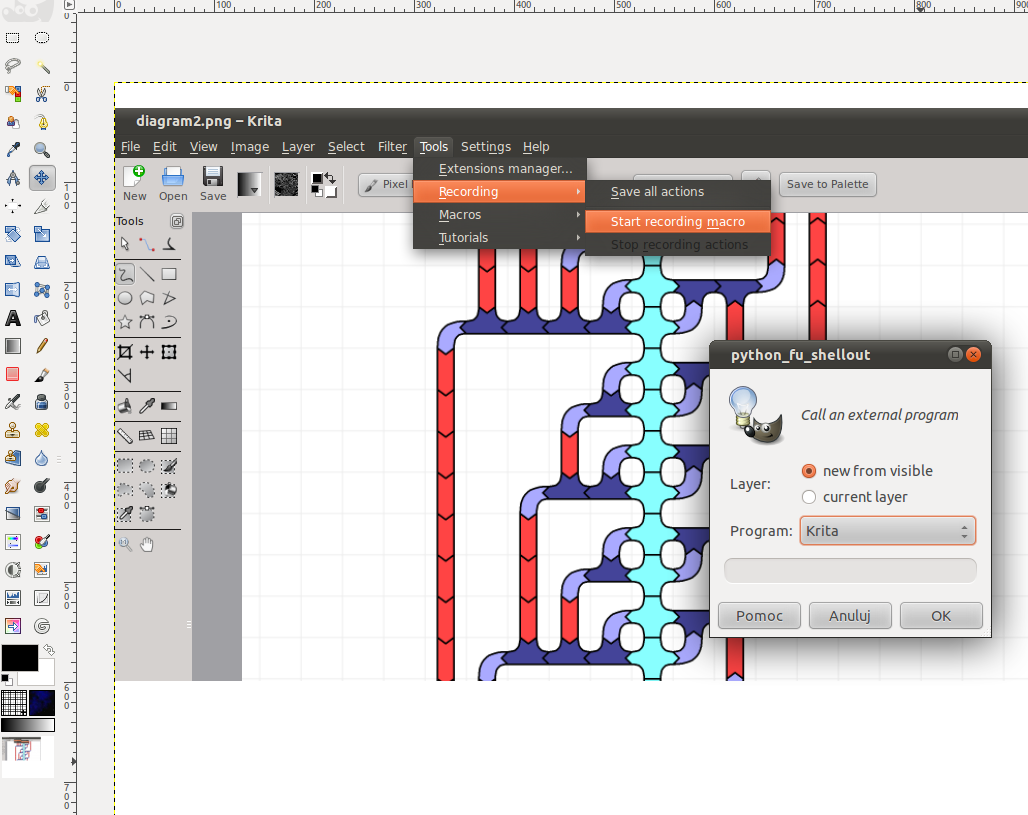Image resolution: width=1028 pixels, height=815 pixels.
Task: Click Krita's Open file toolbar icon
Action: (173, 184)
